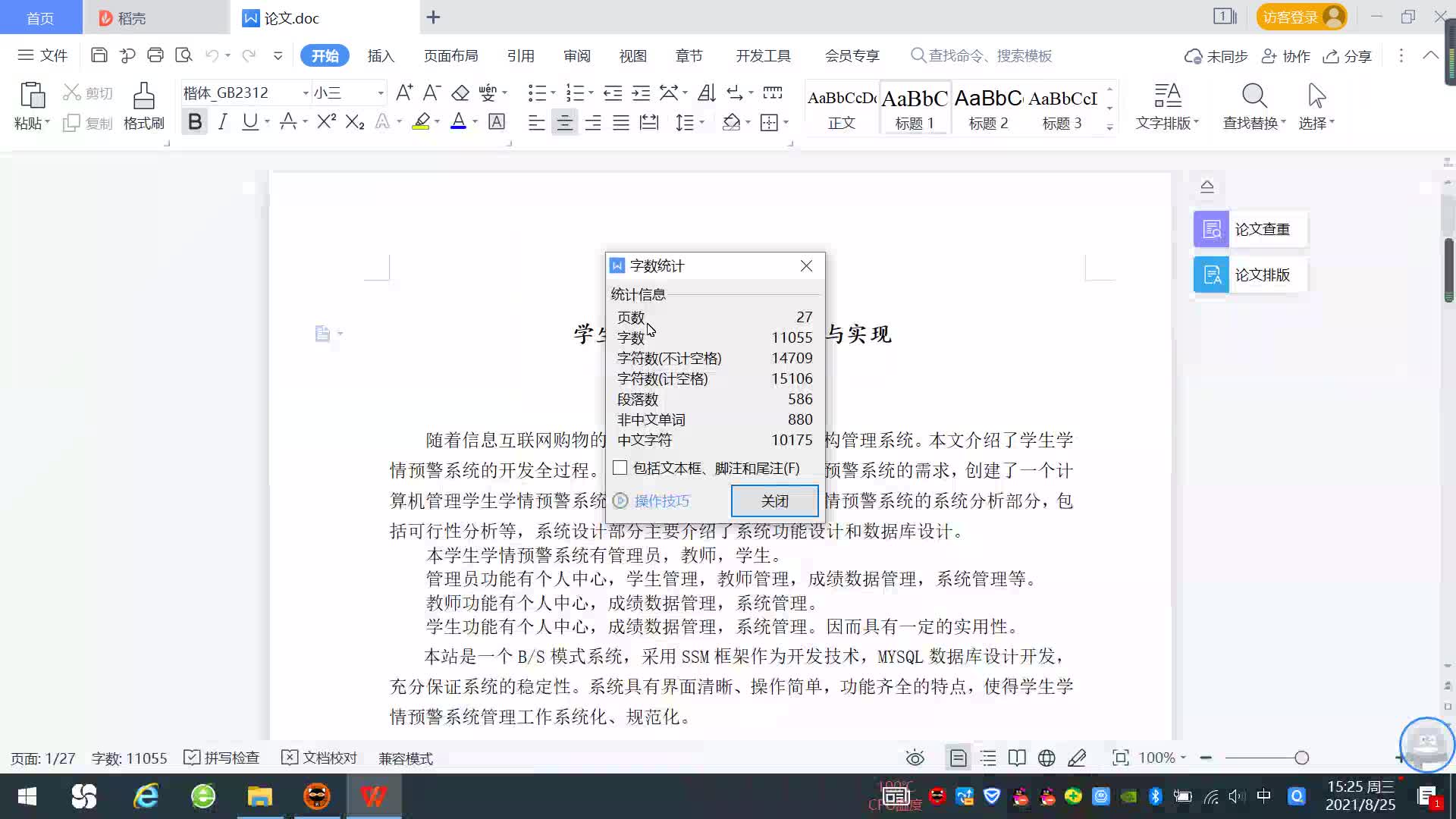Enable 包括文本框、脚注和尾注 checkbox
1456x819 pixels.
pyautogui.click(x=620, y=468)
